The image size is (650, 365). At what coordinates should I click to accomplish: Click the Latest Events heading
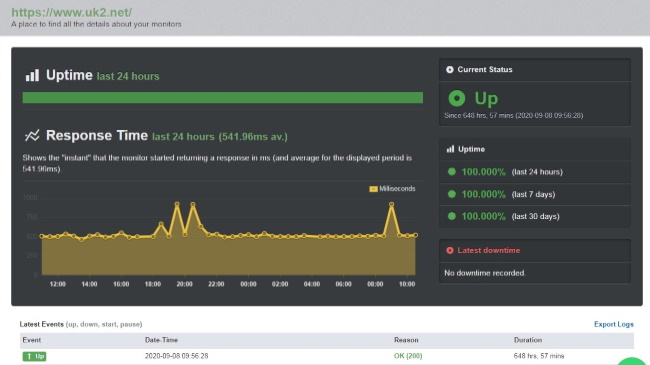[41, 324]
